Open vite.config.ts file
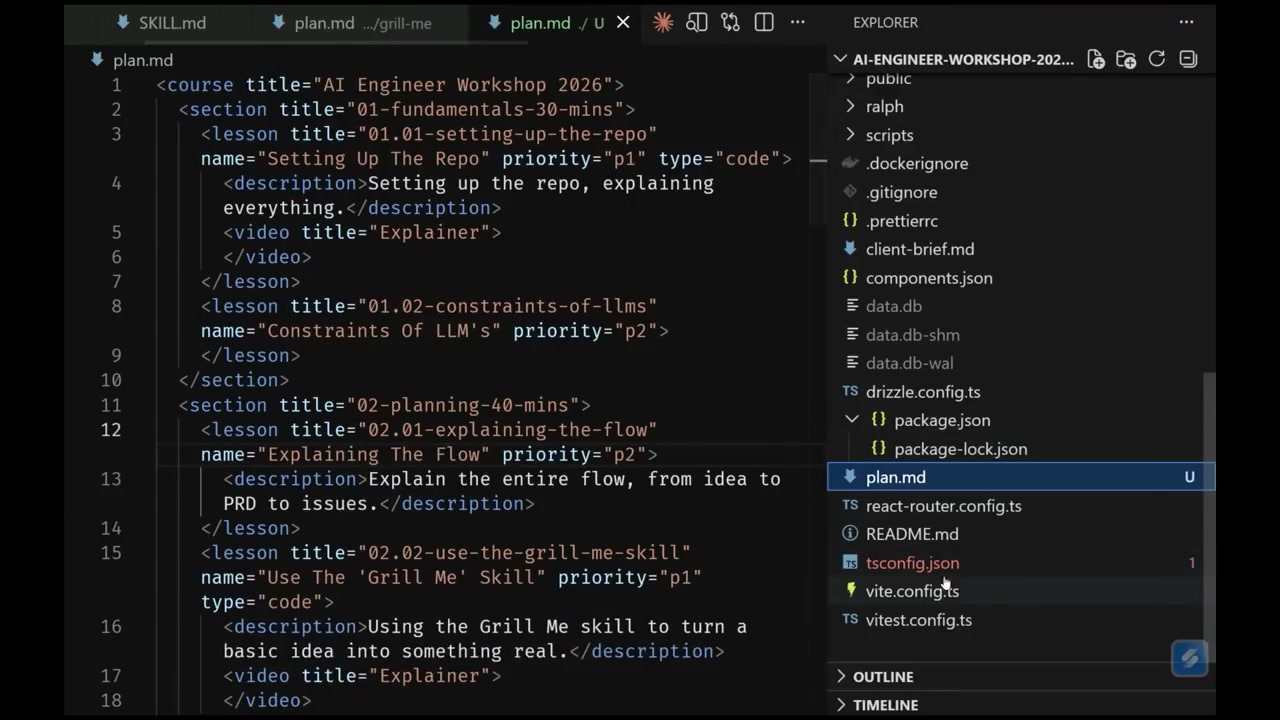This screenshot has width=1280, height=720. [x=912, y=591]
